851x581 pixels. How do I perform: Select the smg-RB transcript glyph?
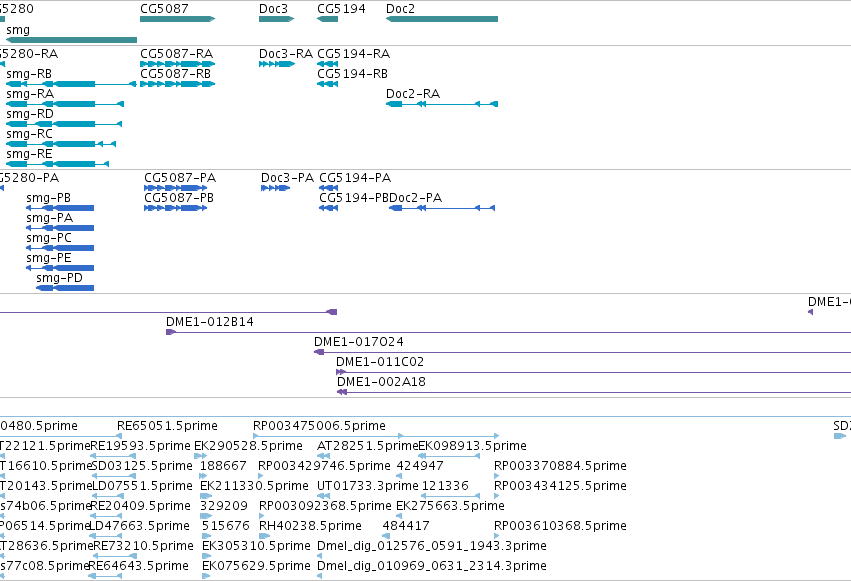(x=71, y=84)
